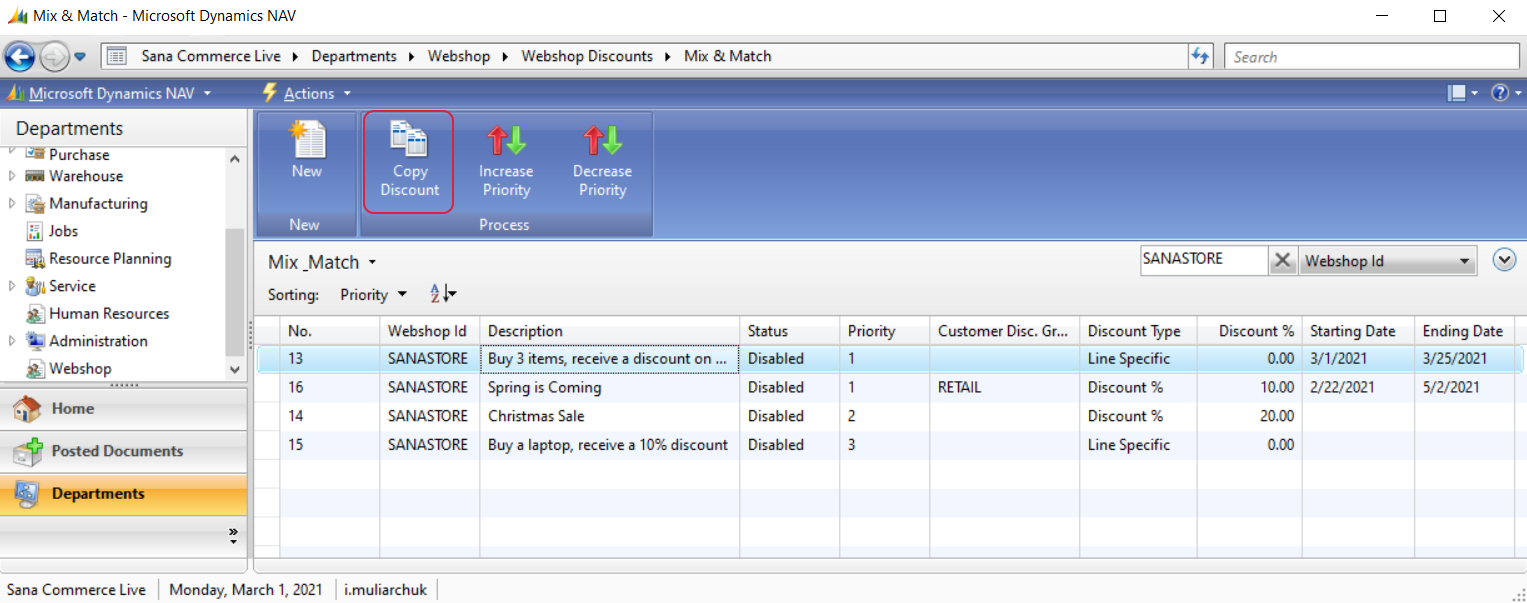Click the 2/22/2021 starting date cell
Screen dimensions: 1527x603
click(1358, 387)
